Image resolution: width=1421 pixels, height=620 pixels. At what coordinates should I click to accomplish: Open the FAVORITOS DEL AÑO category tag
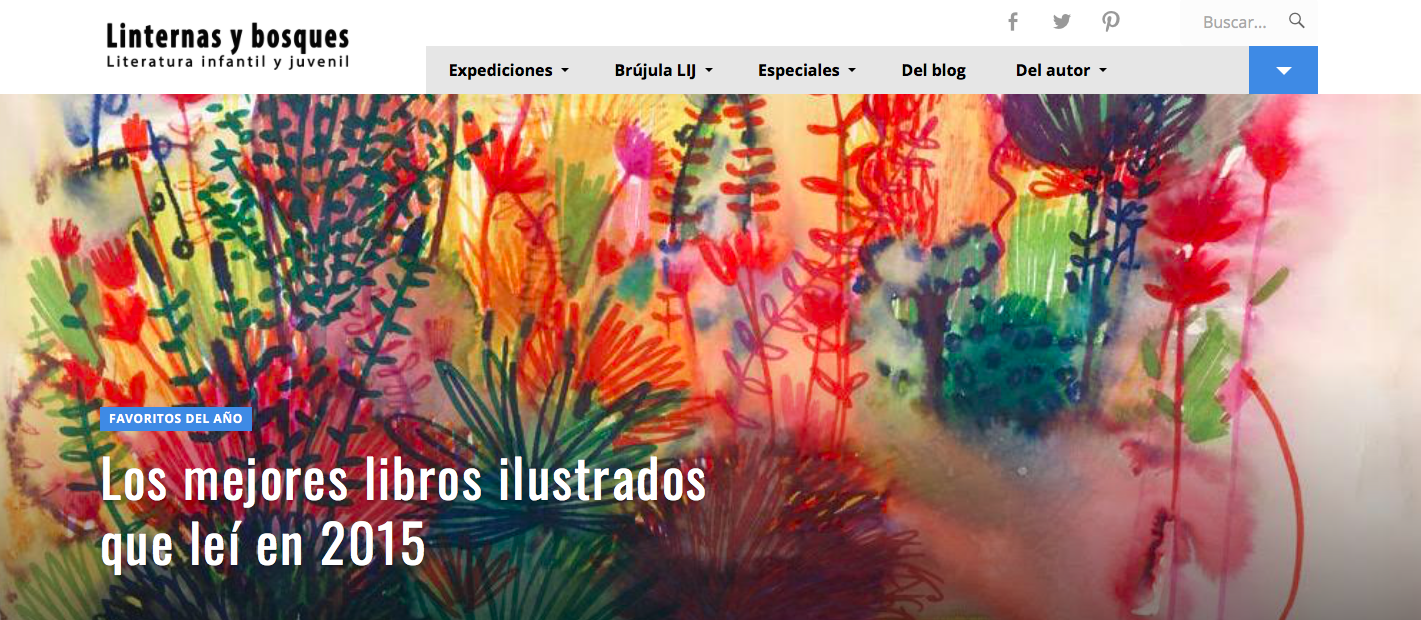pyautogui.click(x=176, y=419)
